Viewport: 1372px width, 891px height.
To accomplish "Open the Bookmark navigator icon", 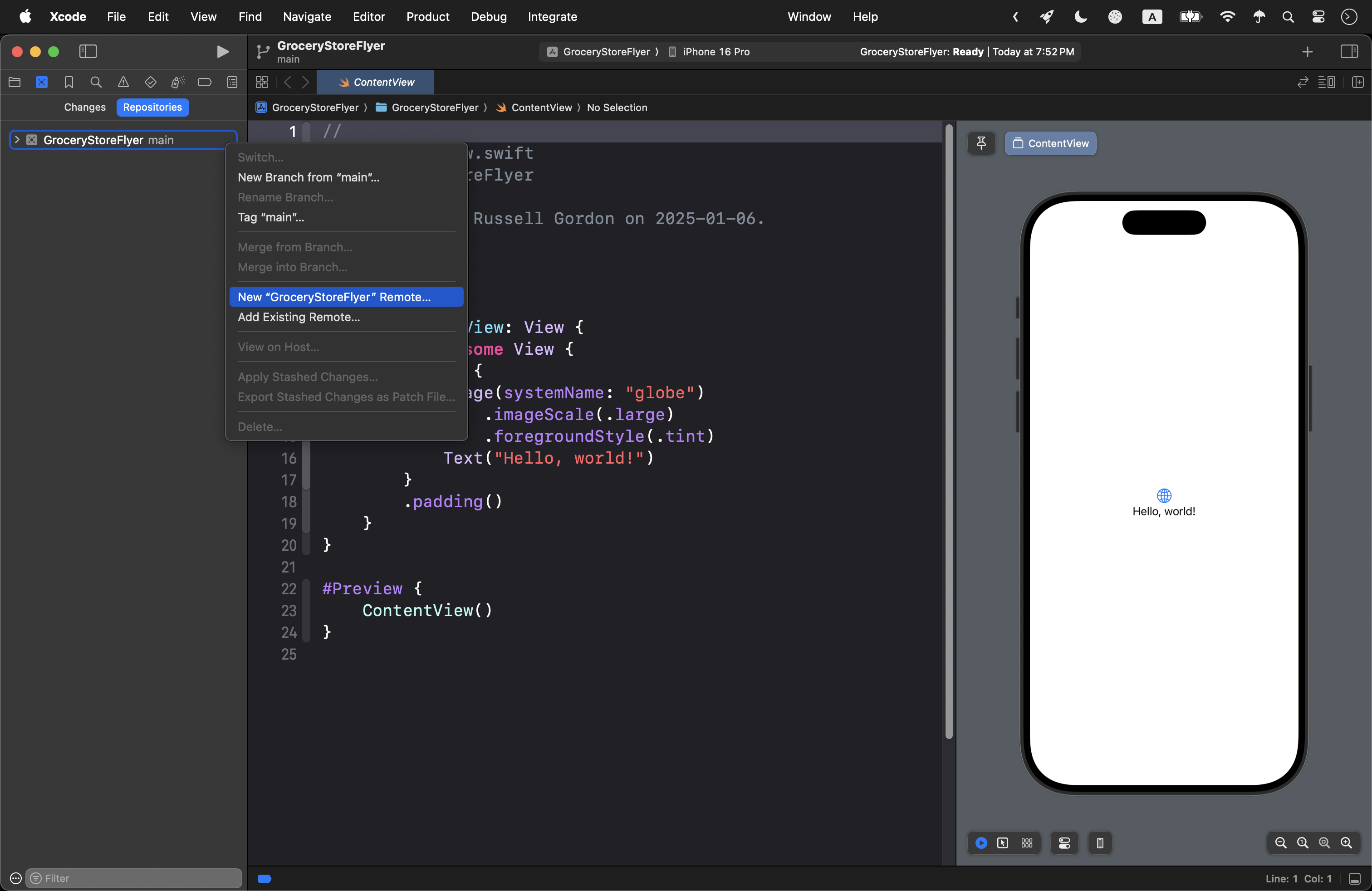I will 69,83.
